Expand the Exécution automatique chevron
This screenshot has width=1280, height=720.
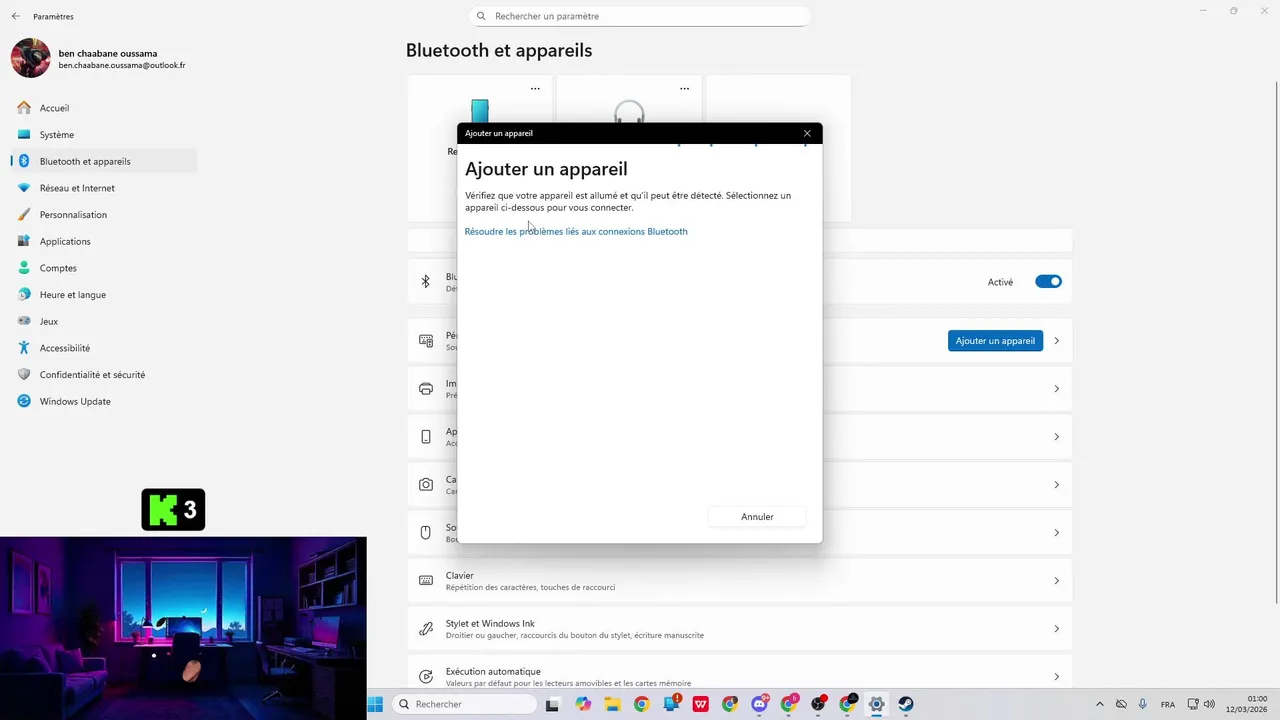point(1056,677)
